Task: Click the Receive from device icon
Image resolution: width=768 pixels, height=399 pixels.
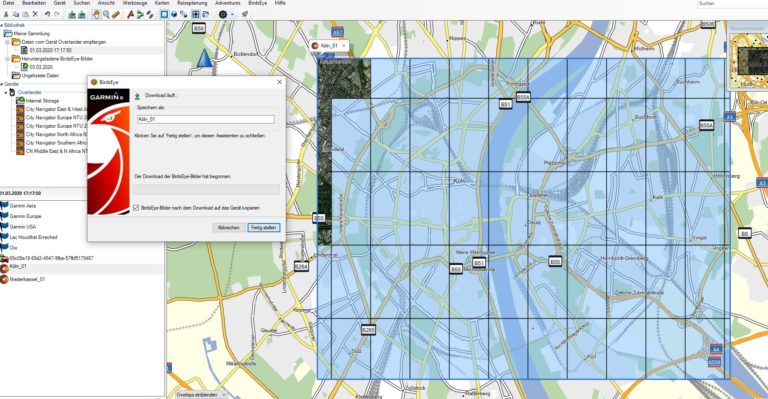Action: click(81, 15)
